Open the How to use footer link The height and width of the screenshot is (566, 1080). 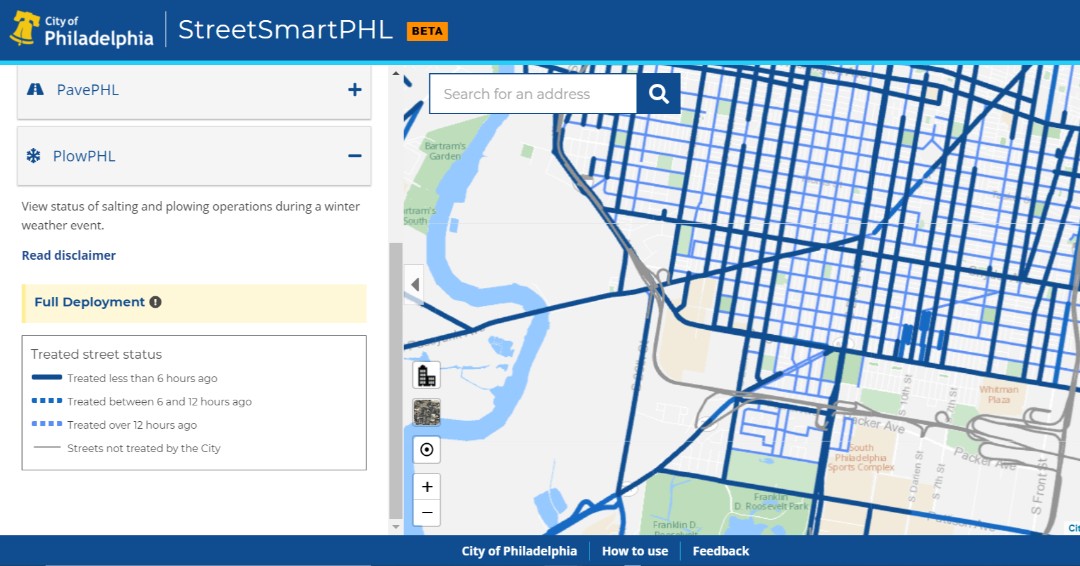634,551
